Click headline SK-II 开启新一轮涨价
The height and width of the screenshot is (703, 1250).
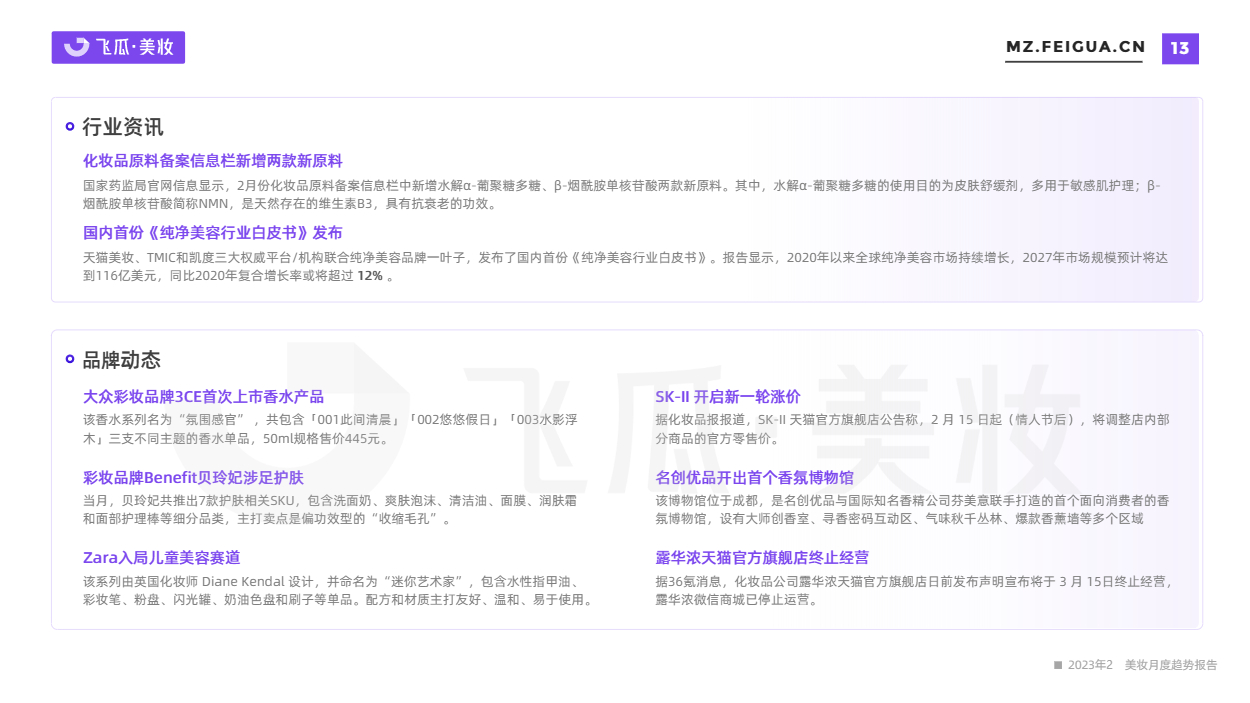tap(728, 397)
